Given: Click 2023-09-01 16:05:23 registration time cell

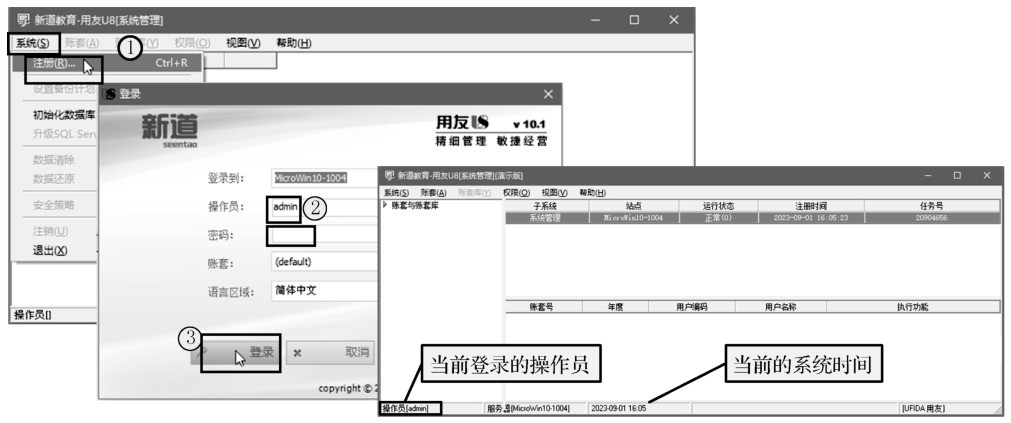Looking at the screenshot, I should pos(810,218).
